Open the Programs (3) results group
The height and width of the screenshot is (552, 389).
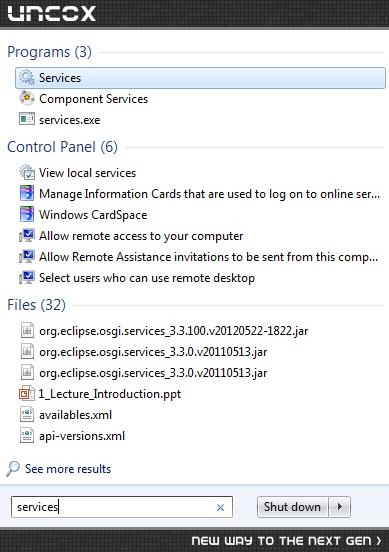(49, 52)
